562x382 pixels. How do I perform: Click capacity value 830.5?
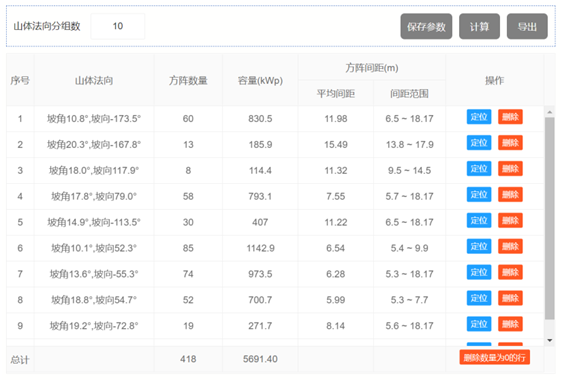click(x=260, y=119)
